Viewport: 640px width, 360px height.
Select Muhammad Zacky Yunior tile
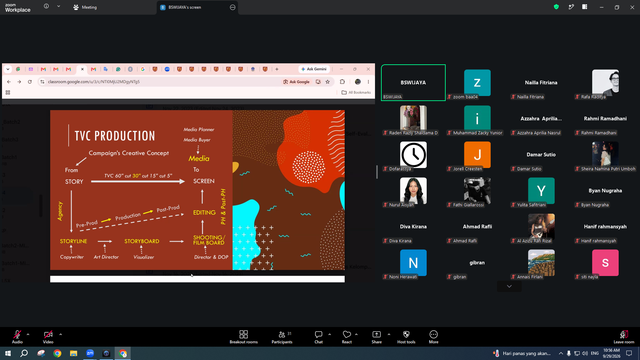477,118
